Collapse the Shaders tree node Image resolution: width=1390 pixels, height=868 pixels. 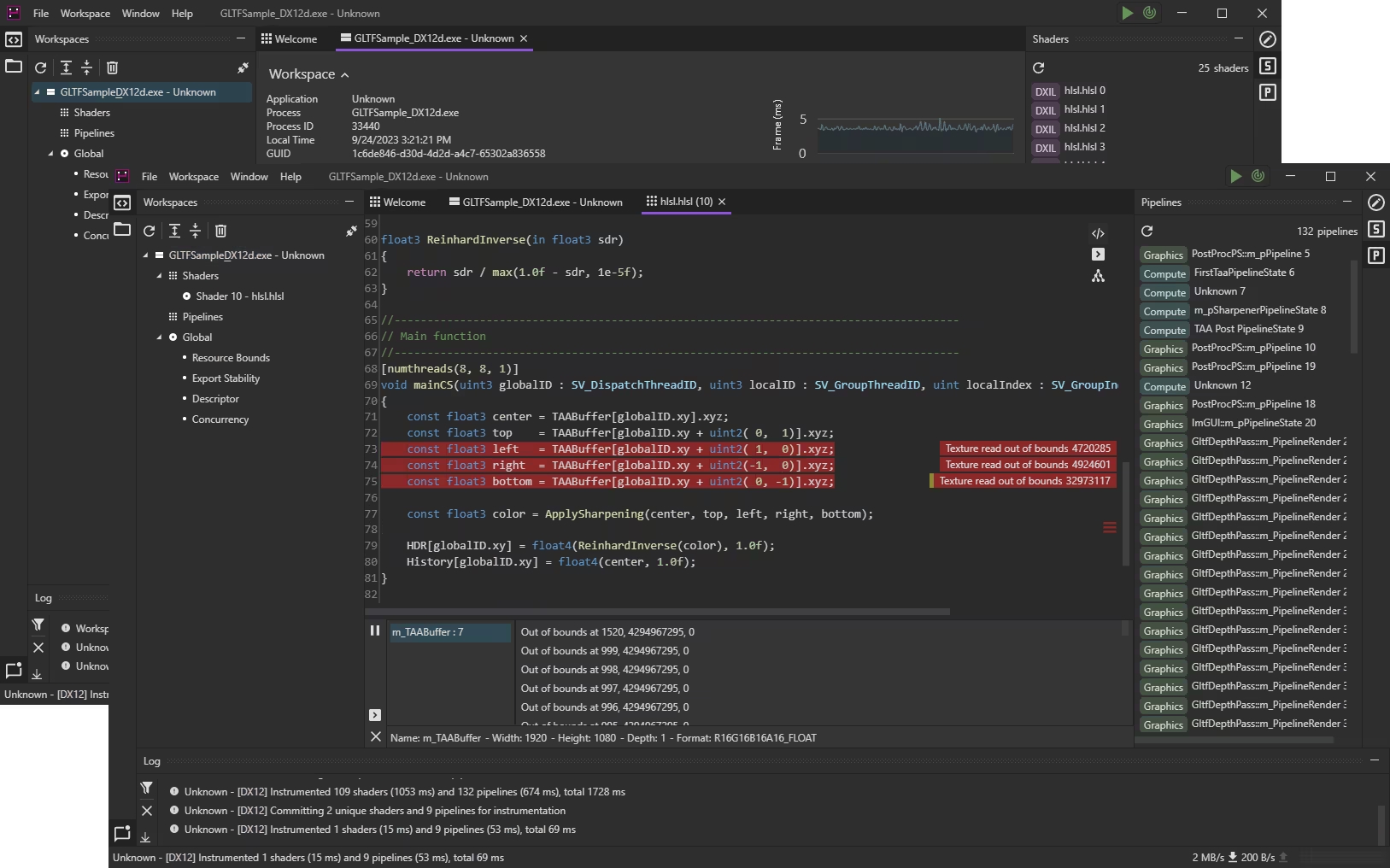tap(159, 276)
